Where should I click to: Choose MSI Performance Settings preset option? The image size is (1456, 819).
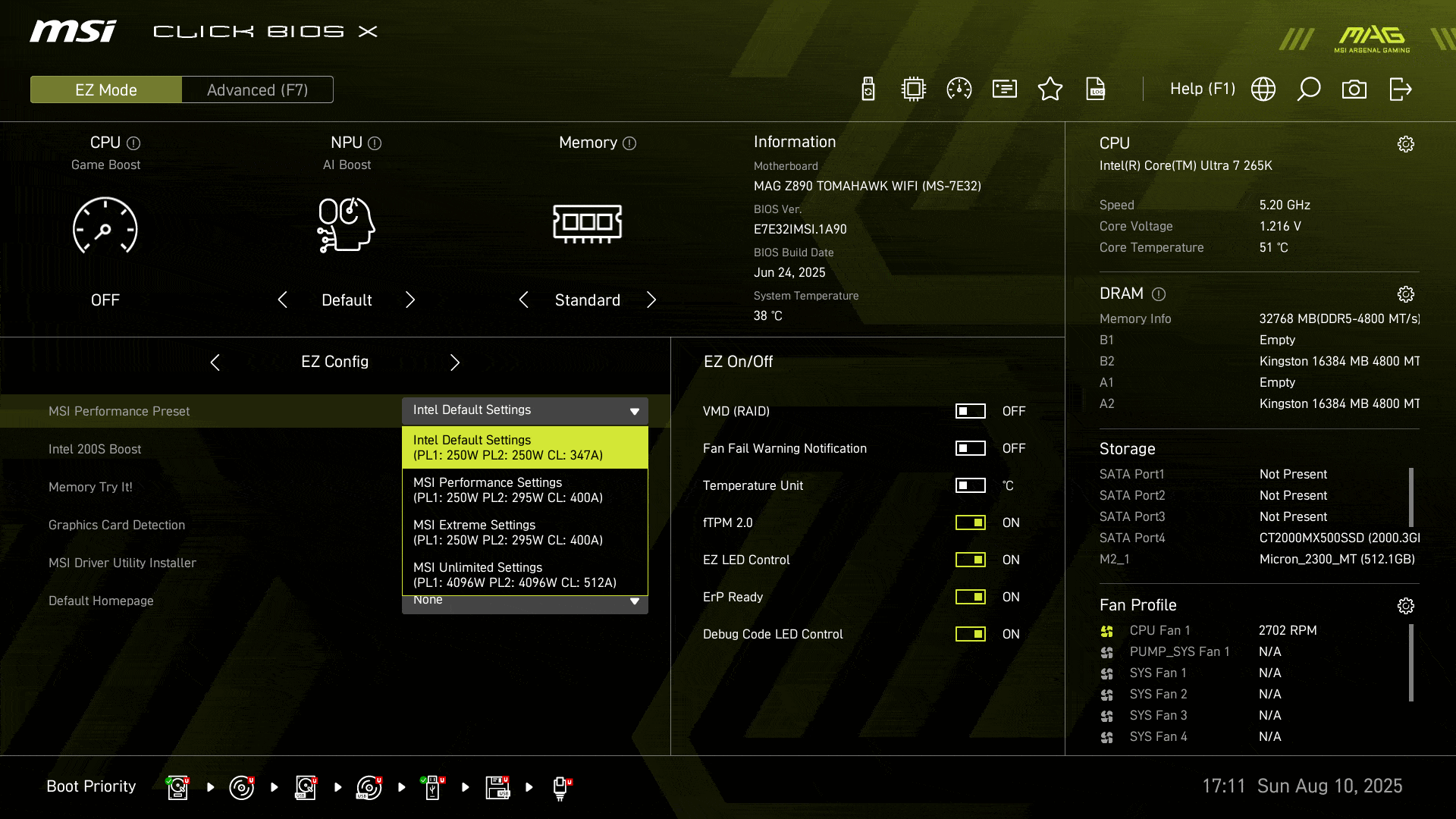(525, 490)
